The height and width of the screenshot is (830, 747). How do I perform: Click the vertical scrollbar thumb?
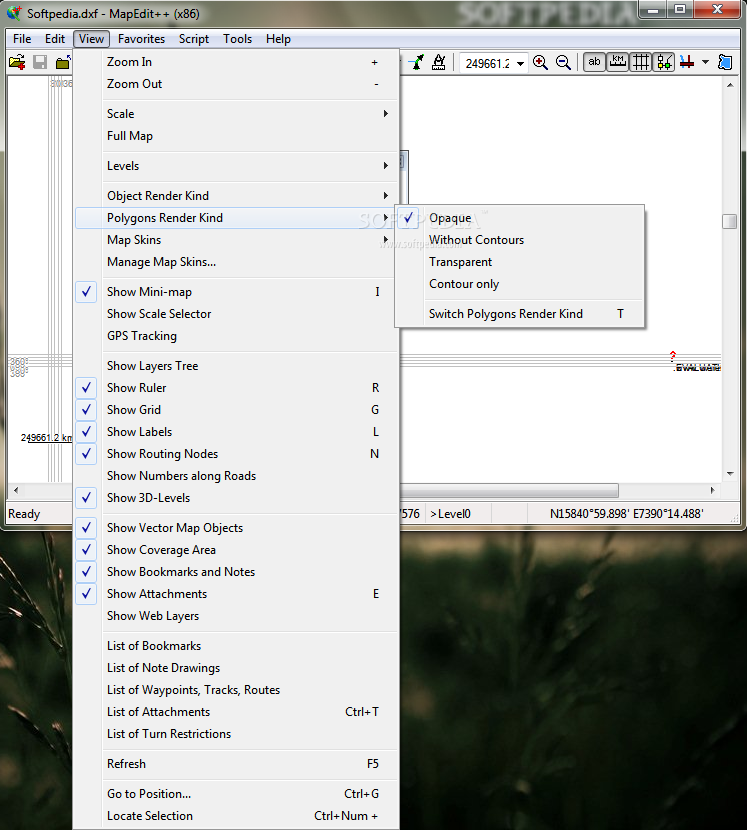730,221
